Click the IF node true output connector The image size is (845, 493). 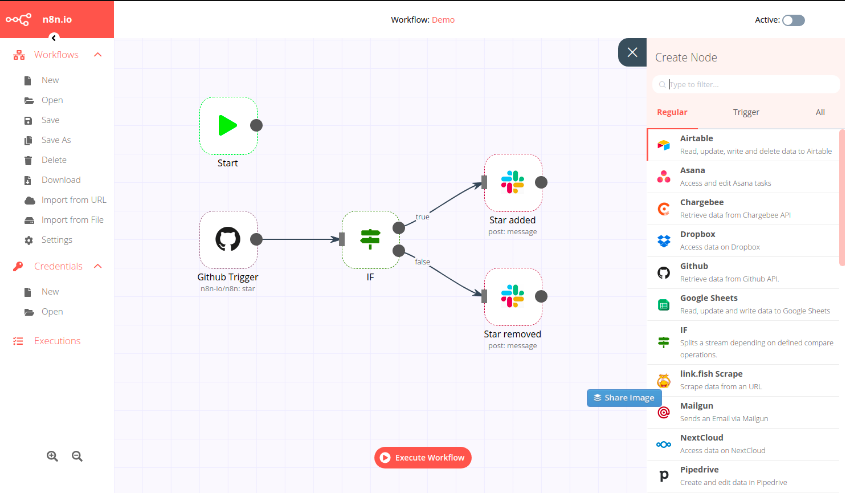[x=399, y=228]
